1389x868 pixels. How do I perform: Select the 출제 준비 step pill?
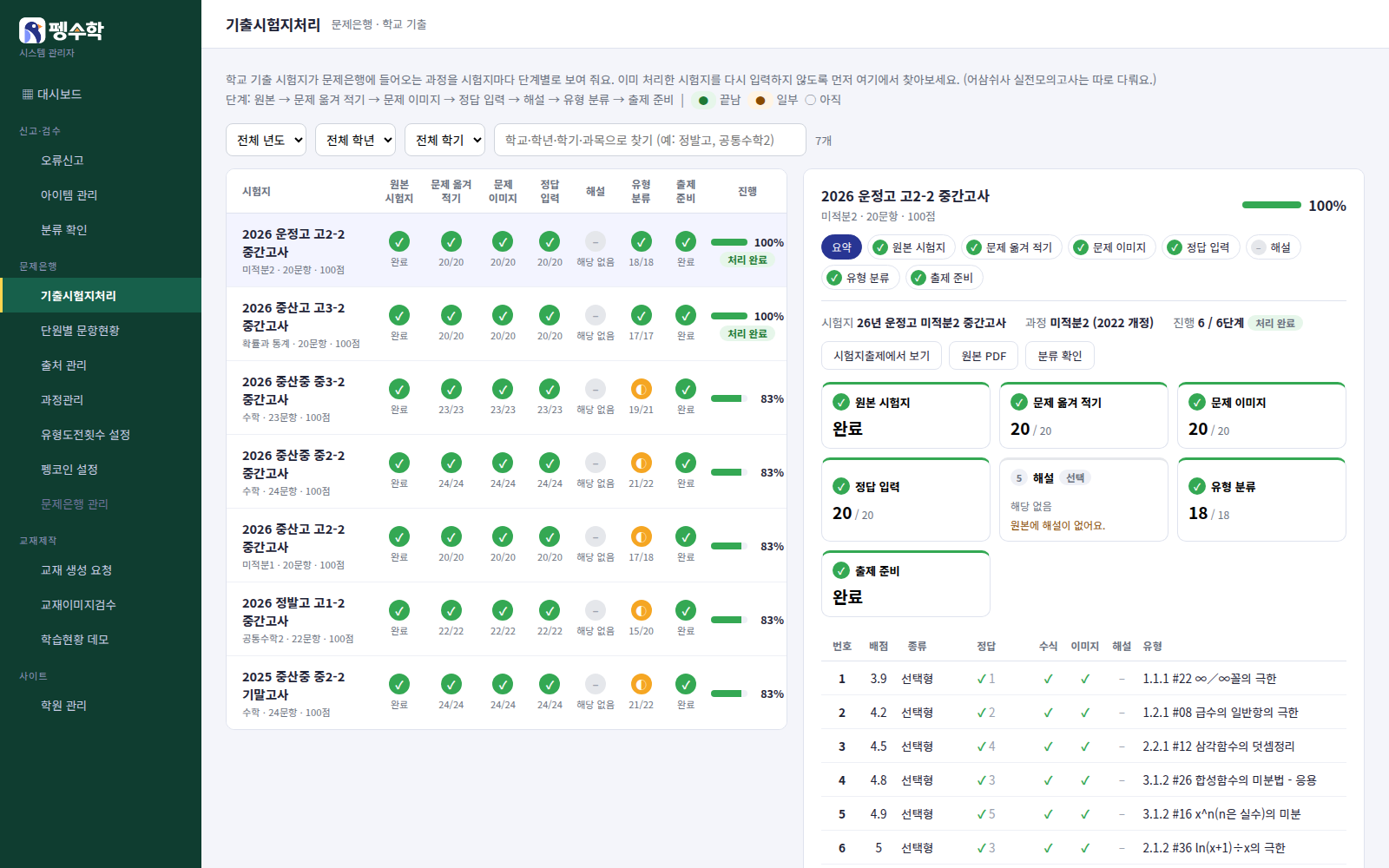pyautogui.click(x=944, y=278)
